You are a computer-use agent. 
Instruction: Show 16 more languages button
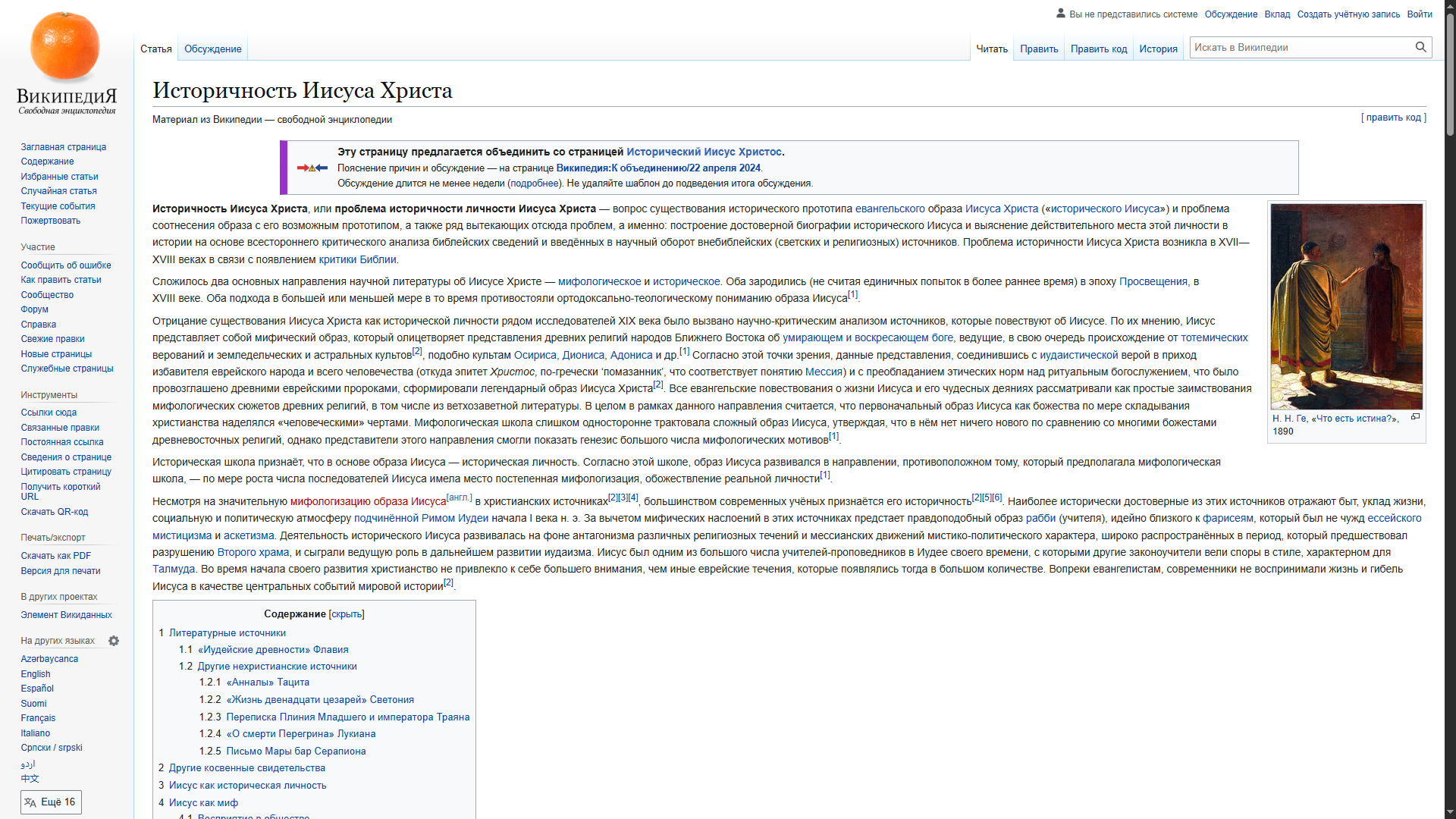coord(51,802)
